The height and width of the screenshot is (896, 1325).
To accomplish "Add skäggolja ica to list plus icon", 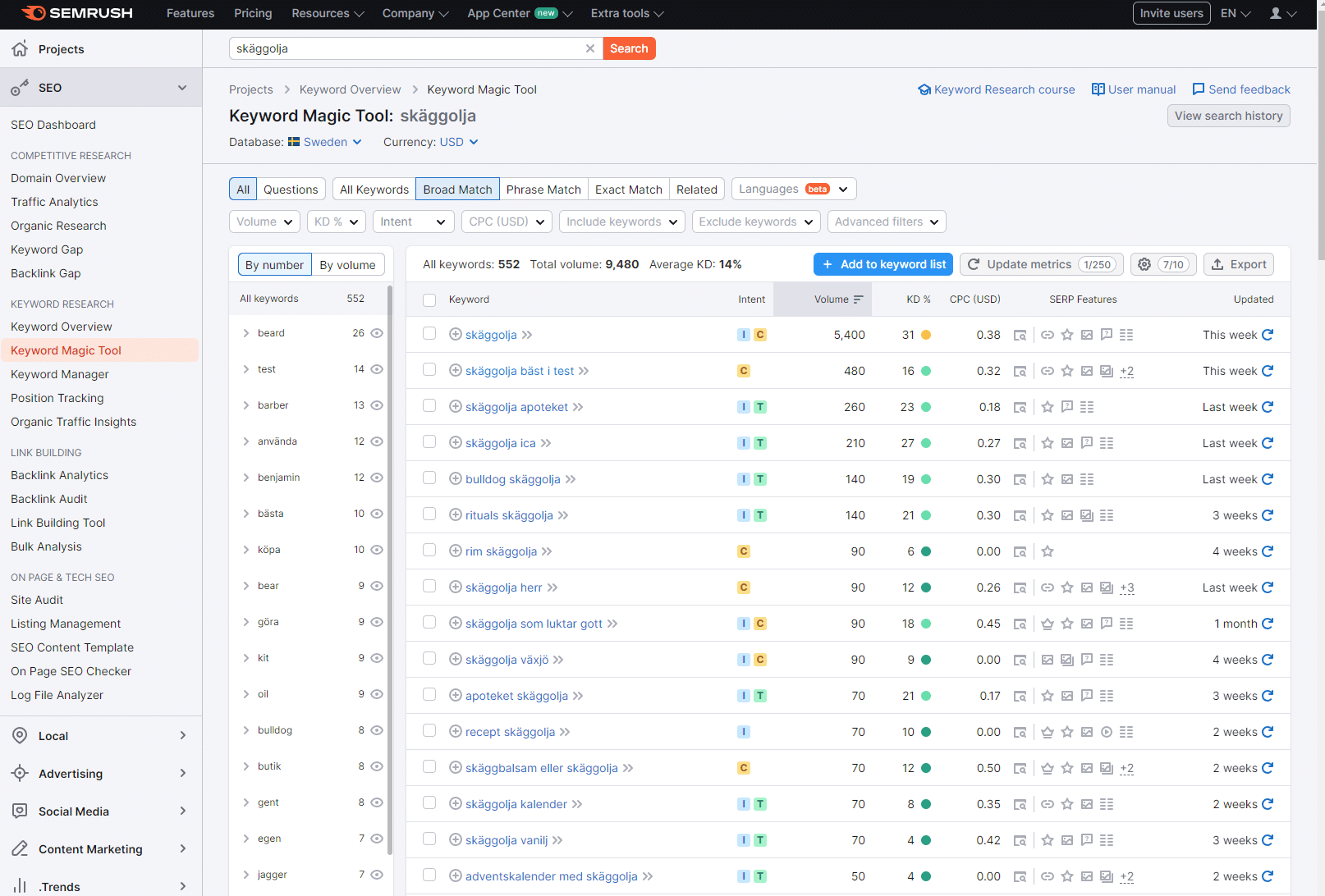I will (456, 442).
